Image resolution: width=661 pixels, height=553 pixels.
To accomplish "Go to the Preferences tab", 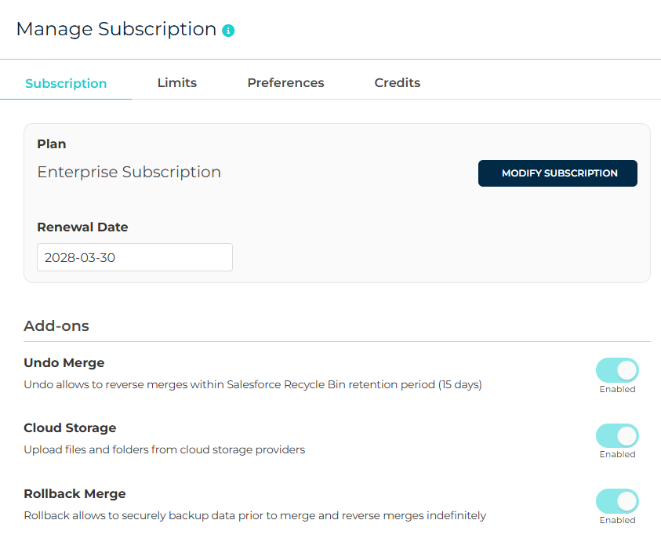I will (286, 83).
